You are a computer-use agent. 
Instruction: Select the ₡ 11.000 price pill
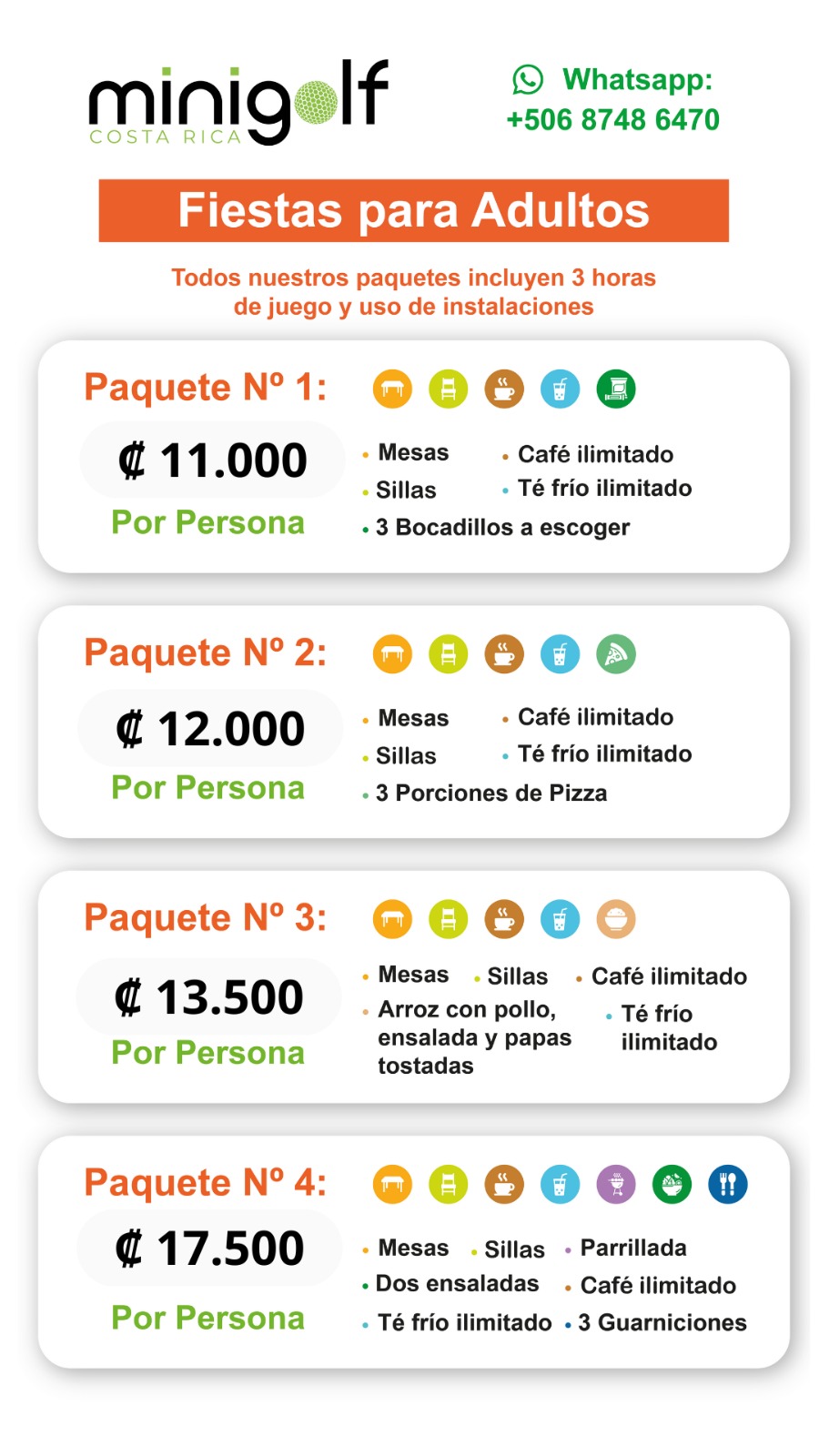coord(212,460)
